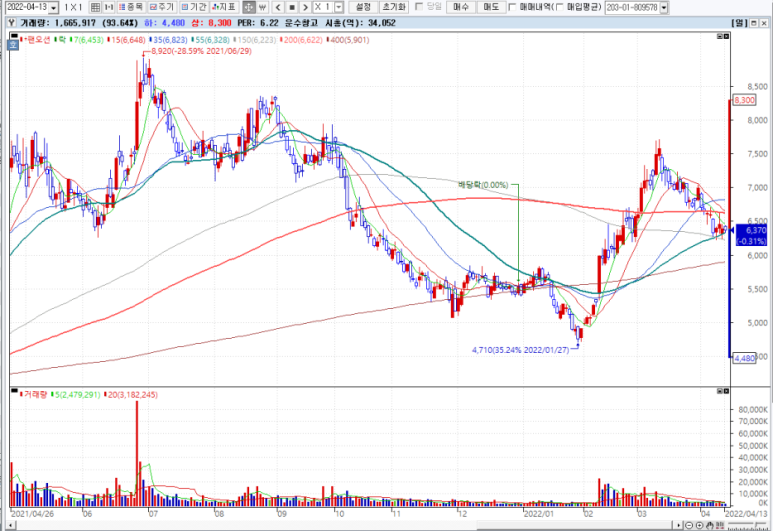Maximize chart panel via info bar icon

coord(754,23)
